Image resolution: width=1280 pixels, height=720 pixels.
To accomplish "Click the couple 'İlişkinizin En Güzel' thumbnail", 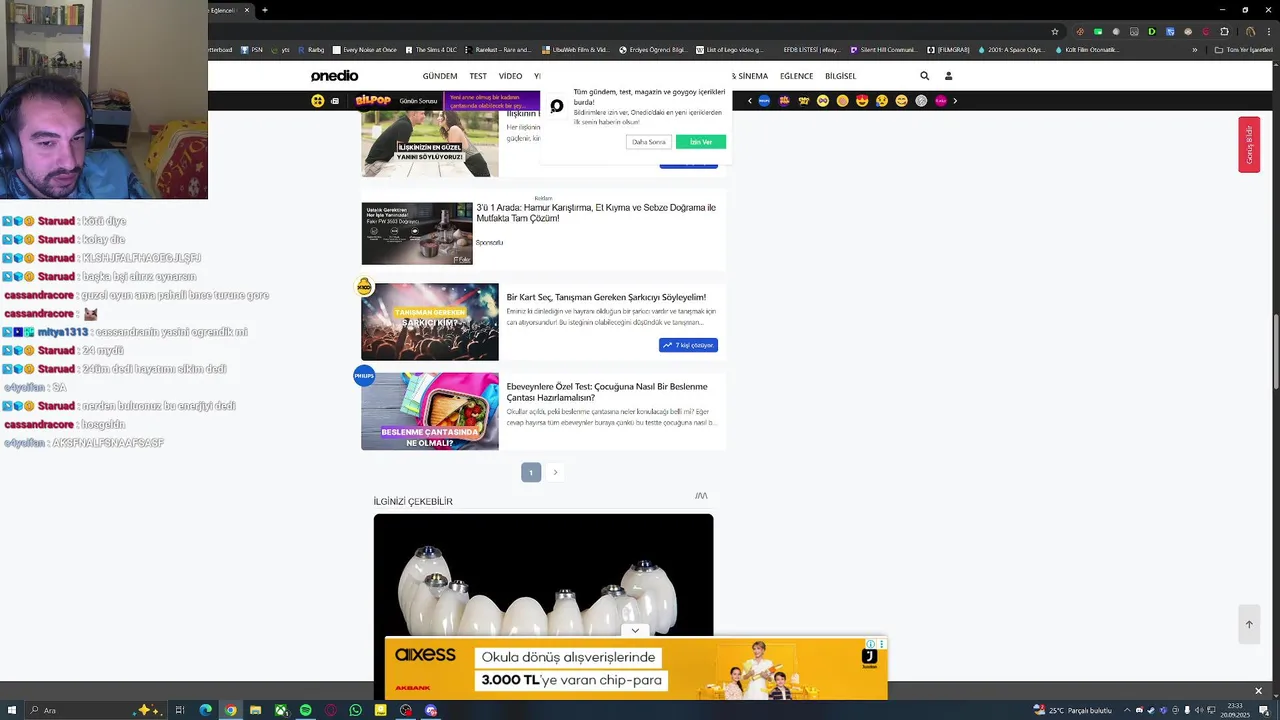I will (430, 144).
